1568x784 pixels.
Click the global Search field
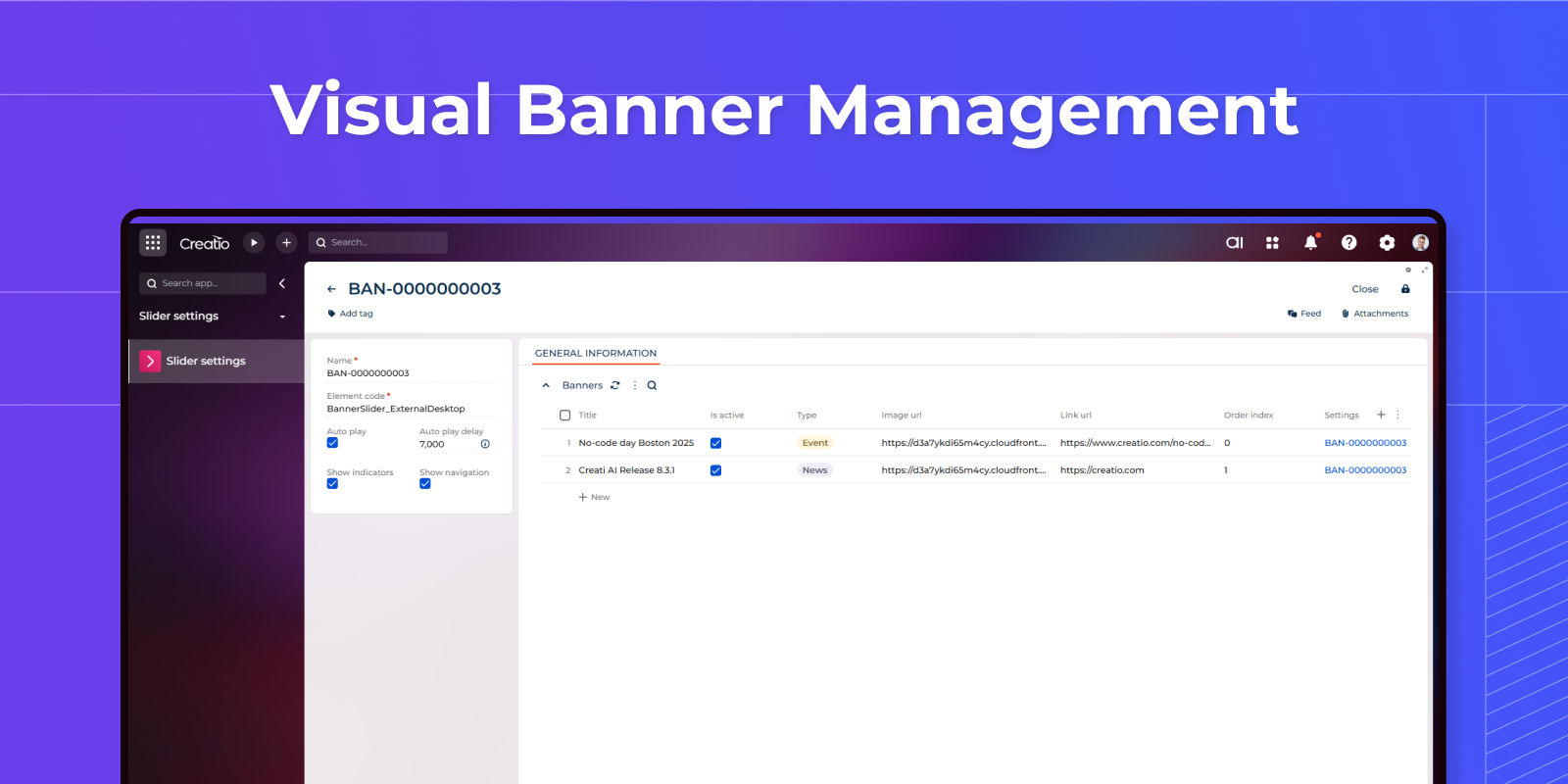click(382, 242)
